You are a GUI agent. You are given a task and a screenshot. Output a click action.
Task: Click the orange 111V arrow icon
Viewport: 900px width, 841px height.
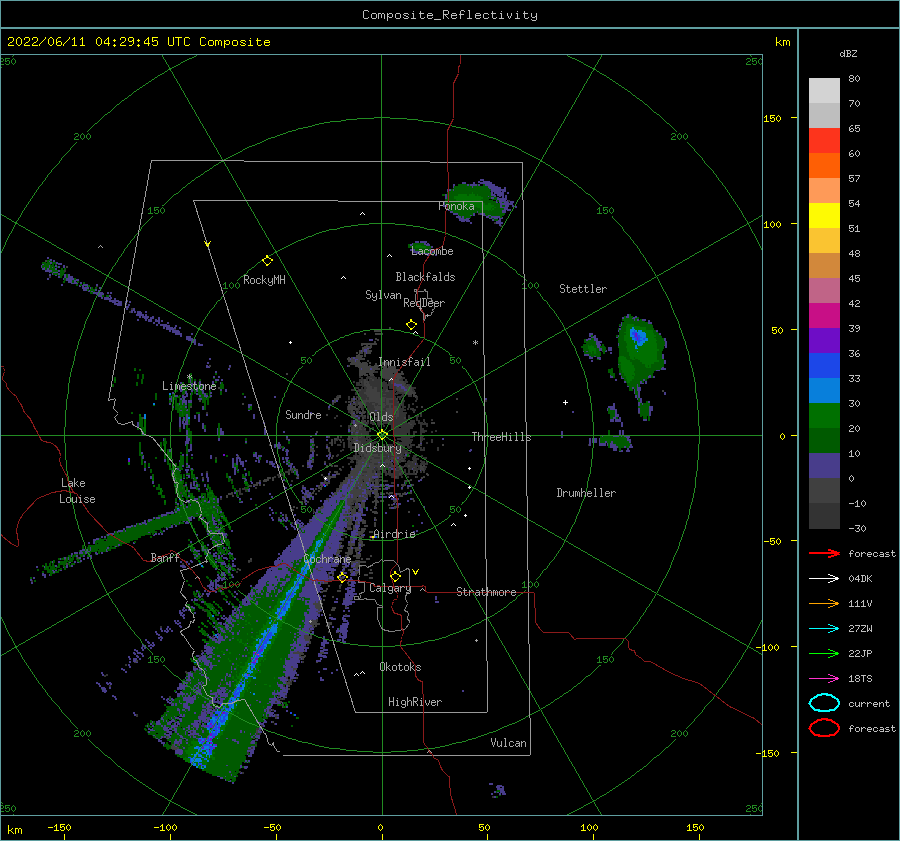[x=824, y=603]
